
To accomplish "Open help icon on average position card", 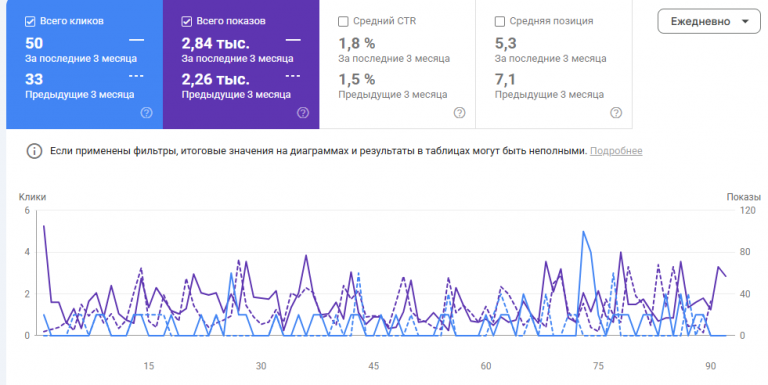I will [616, 113].
